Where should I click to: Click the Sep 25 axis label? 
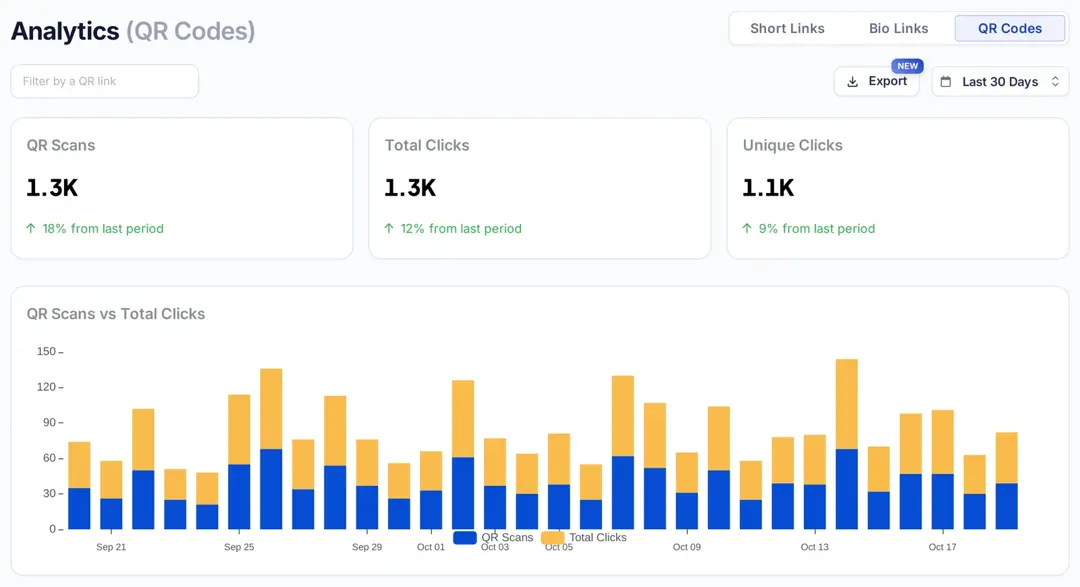click(239, 547)
